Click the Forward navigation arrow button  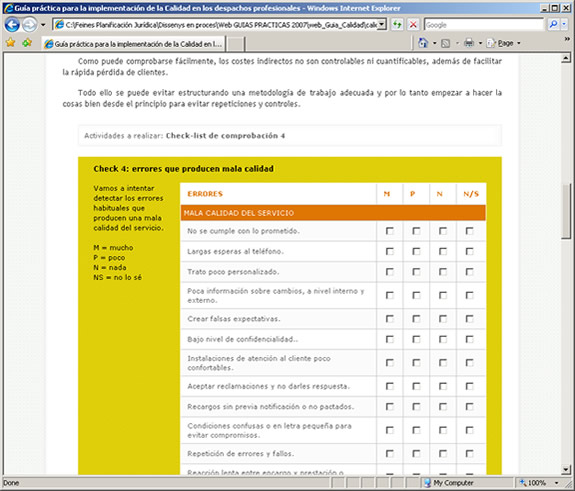pos(30,25)
